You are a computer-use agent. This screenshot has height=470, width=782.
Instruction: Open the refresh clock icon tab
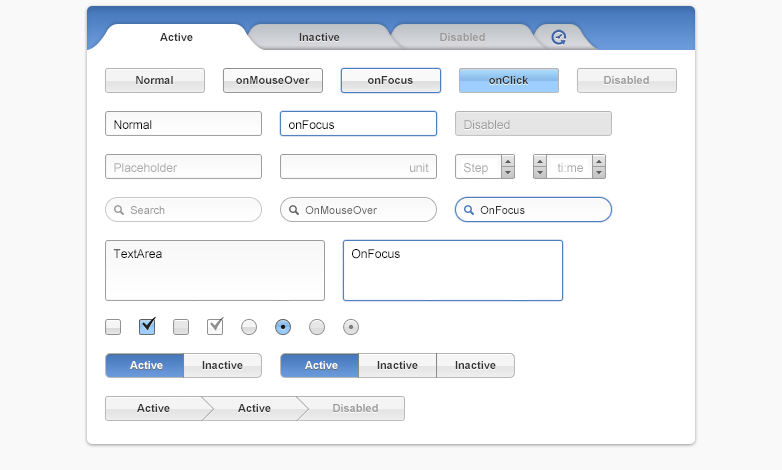point(559,37)
